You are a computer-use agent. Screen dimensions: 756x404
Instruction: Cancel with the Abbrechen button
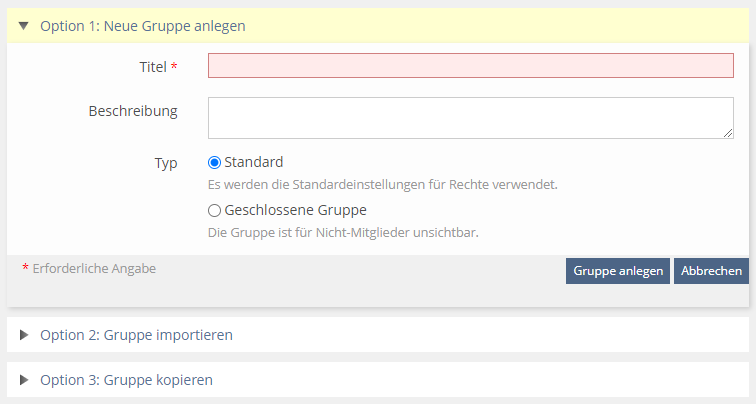click(711, 271)
